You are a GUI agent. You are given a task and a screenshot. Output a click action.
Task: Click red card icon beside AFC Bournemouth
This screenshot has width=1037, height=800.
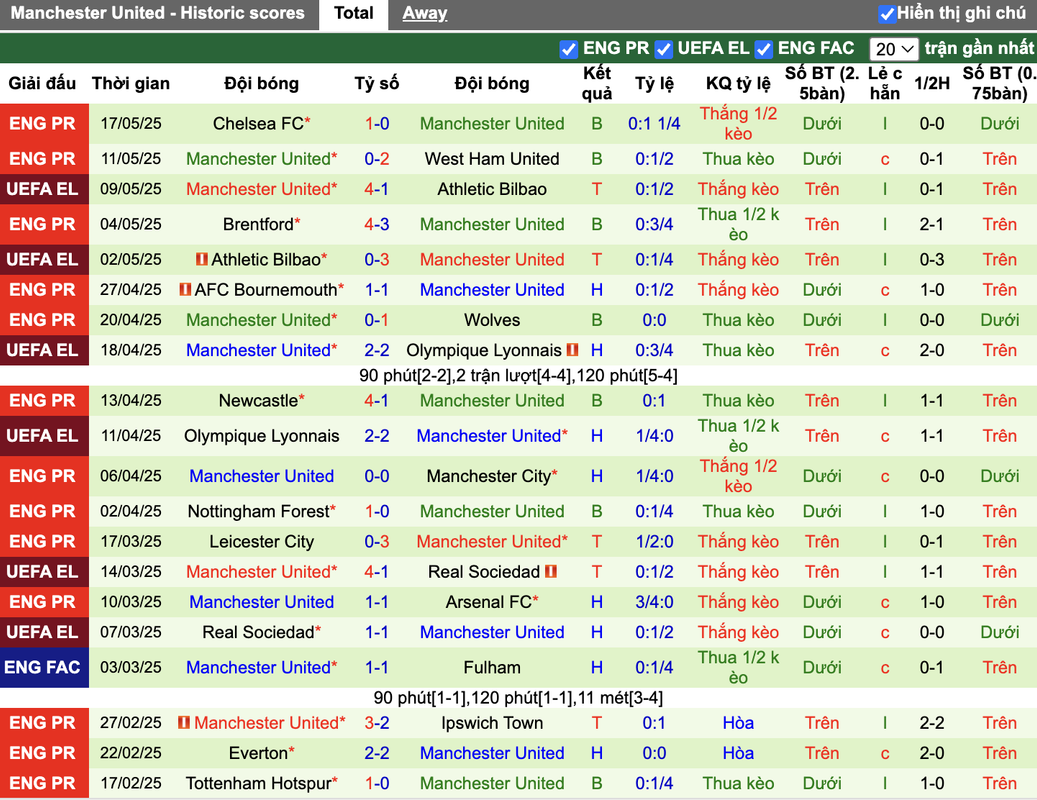[x=185, y=290]
